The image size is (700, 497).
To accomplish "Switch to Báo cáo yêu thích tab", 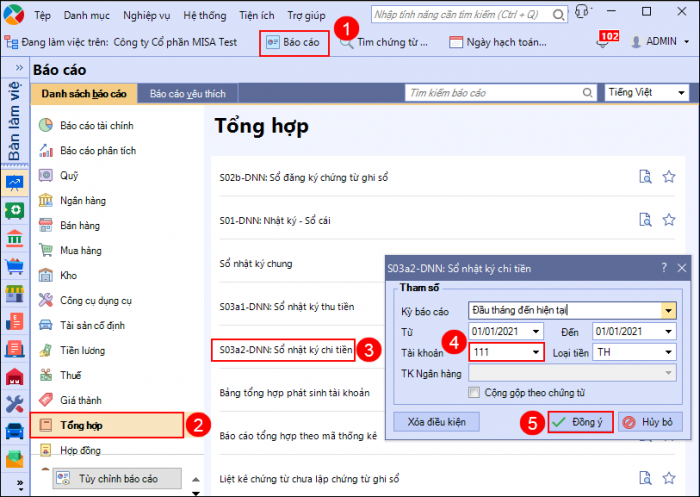I will (188, 94).
